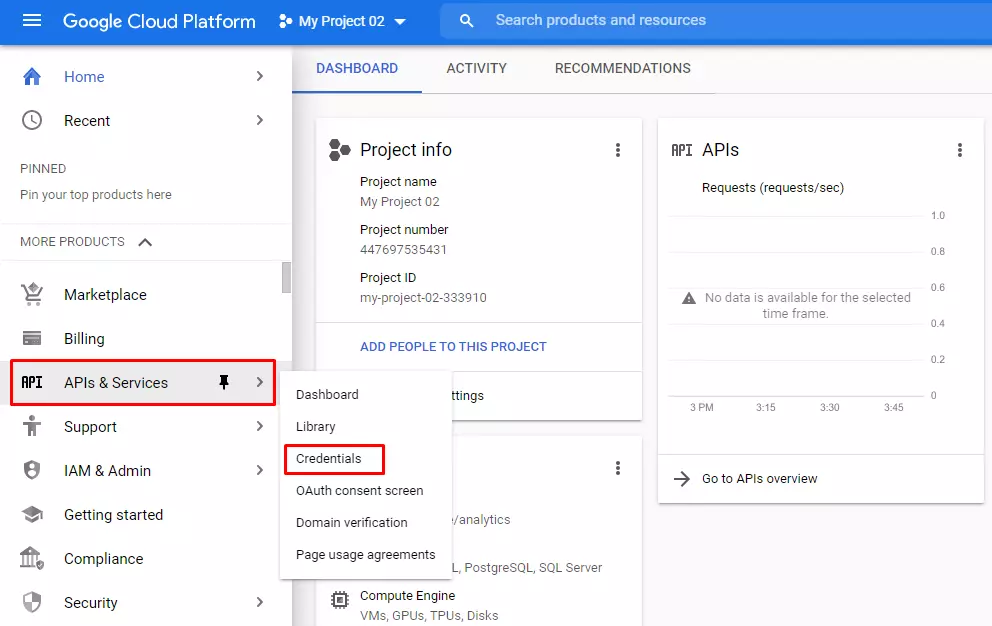
Task: Click the no-data warning triangle icon
Action: (x=689, y=298)
